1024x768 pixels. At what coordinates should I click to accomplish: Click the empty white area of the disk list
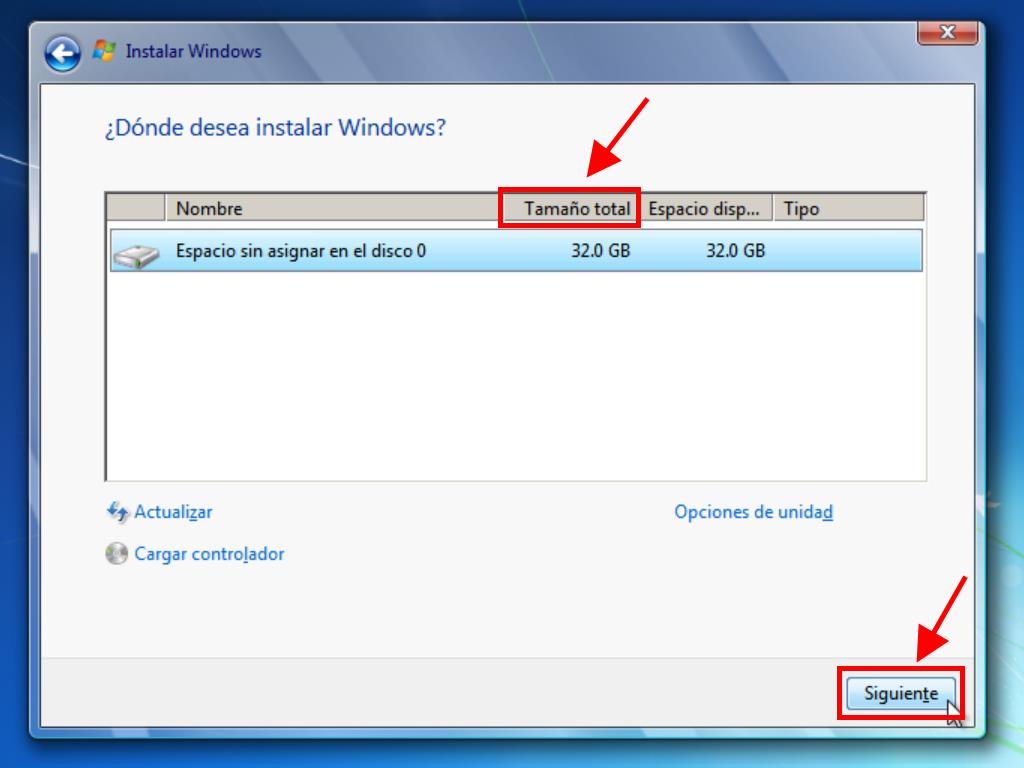tap(515, 380)
